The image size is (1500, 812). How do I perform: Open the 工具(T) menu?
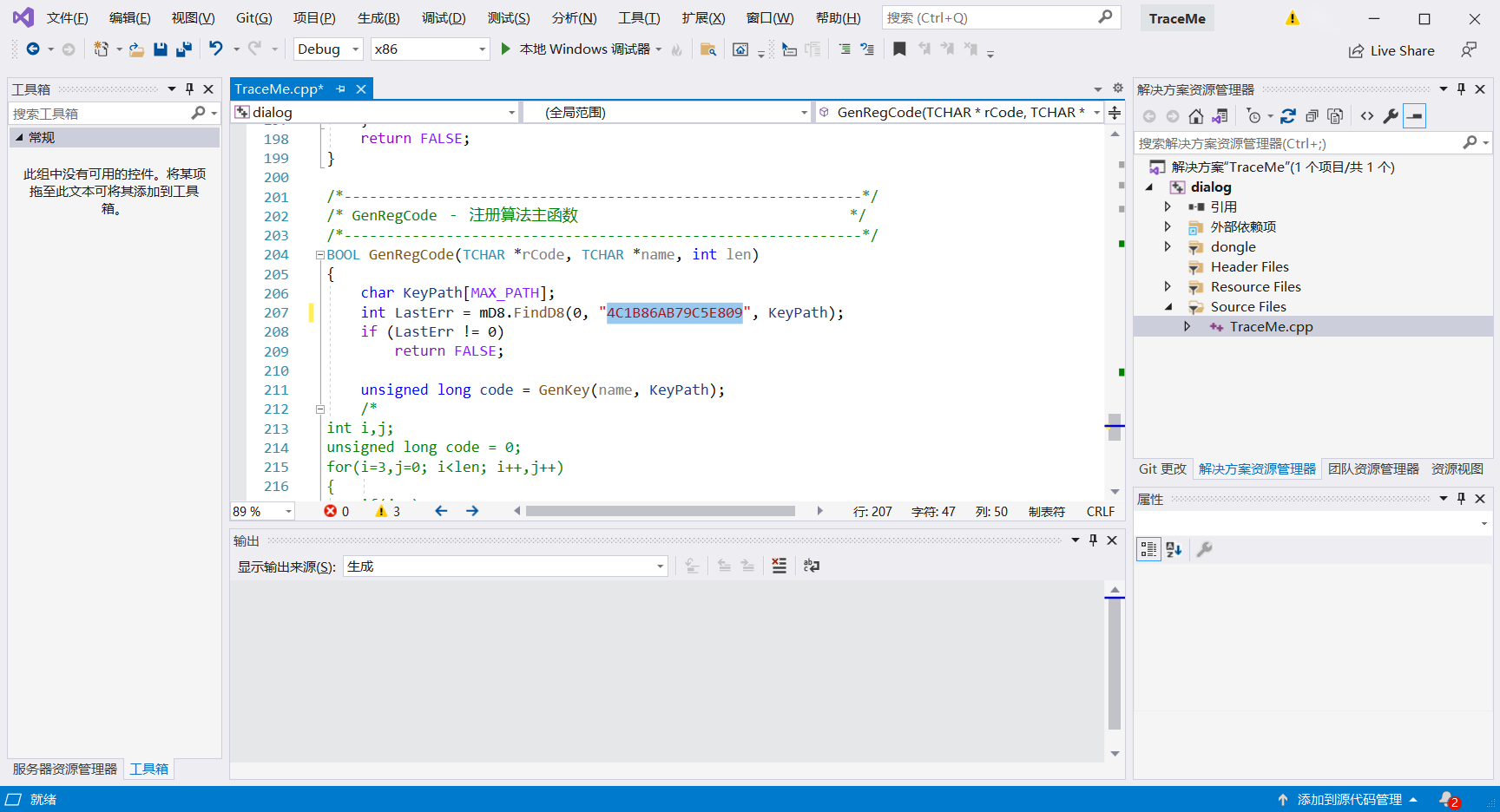tap(639, 18)
